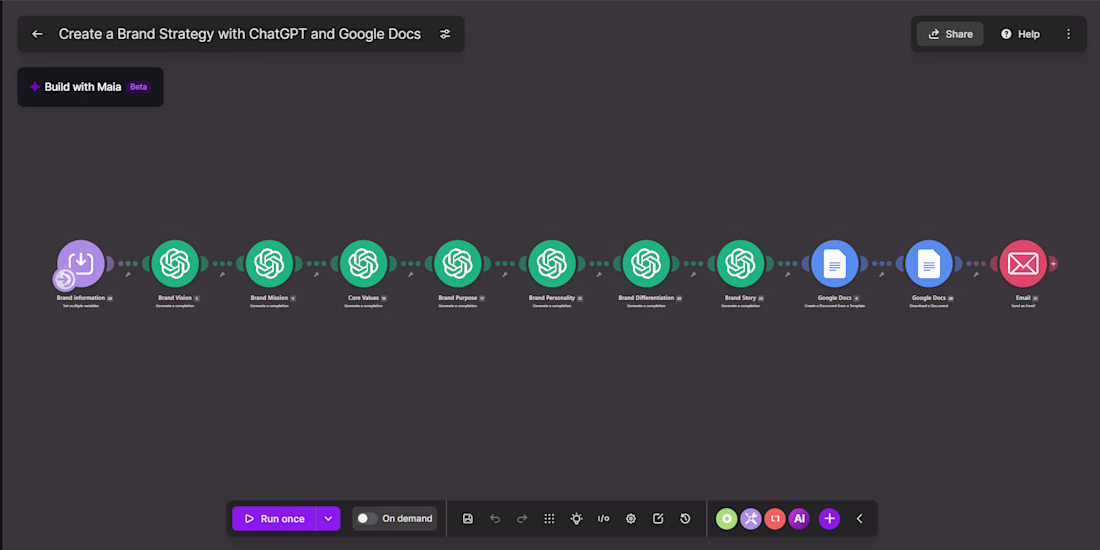1100x550 pixels.
Task: Go back with the arrow next to title
Action: click(37, 34)
